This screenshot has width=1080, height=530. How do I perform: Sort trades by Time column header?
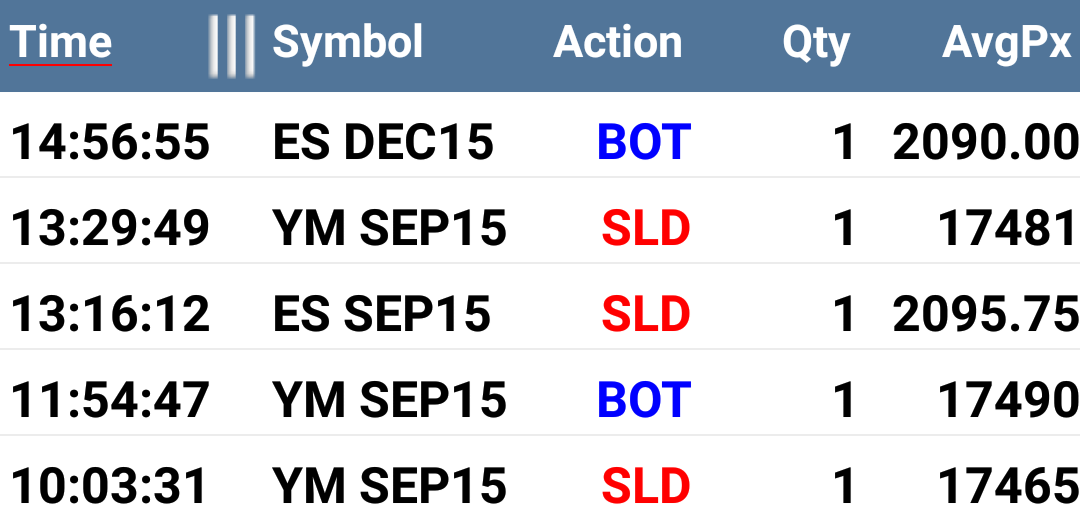click(x=61, y=43)
